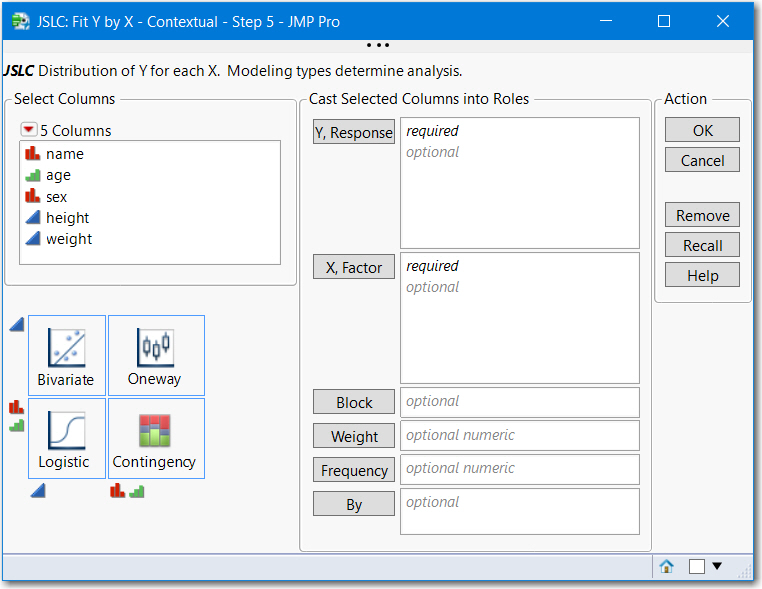The width and height of the screenshot is (762, 589).
Task: Click the home window icon in the status bar
Action: point(666,566)
